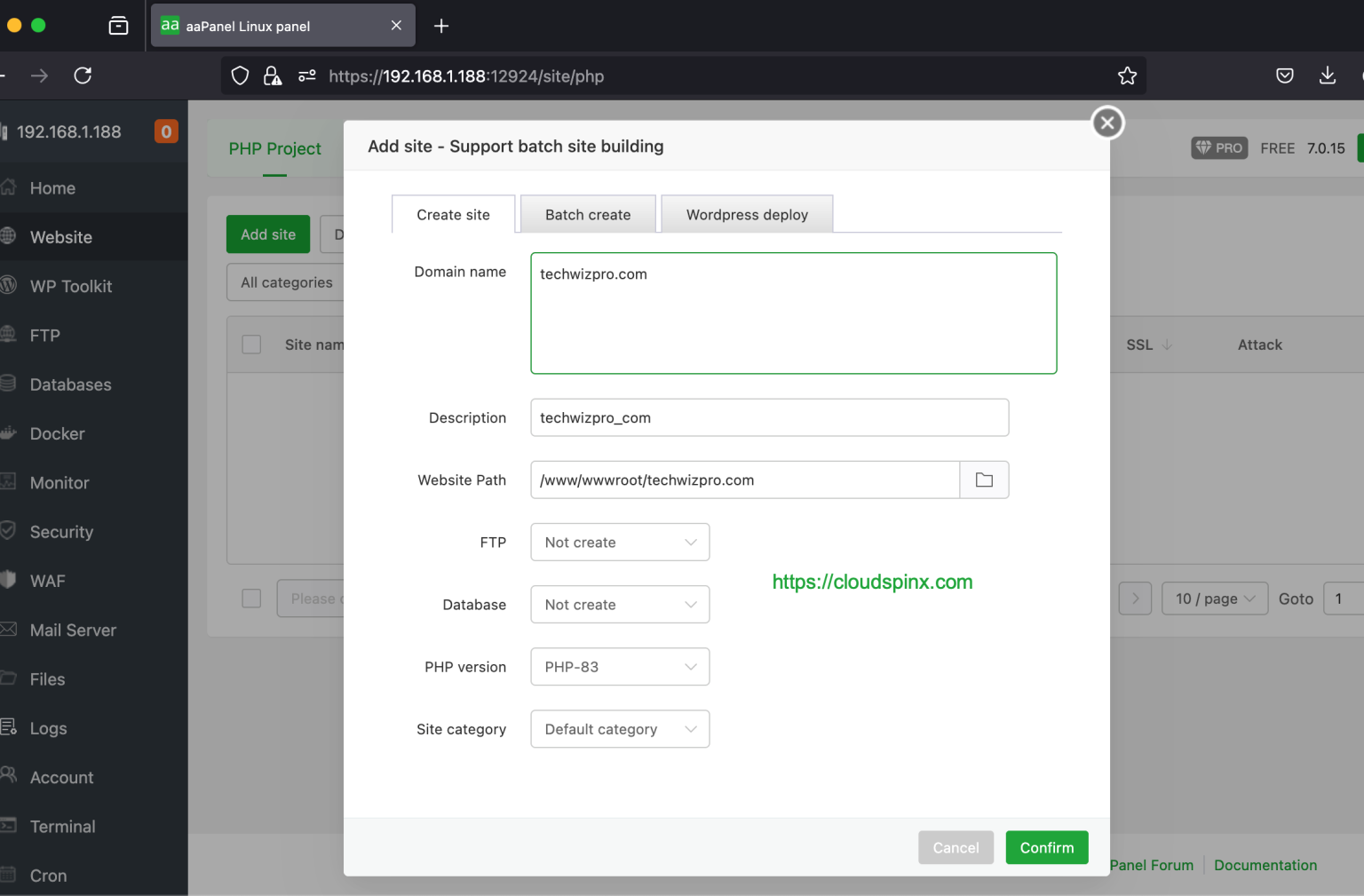Viewport: 1364px width, 896px height.
Task: Open the WP Toolkit sidebar icon
Action: (10, 286)
